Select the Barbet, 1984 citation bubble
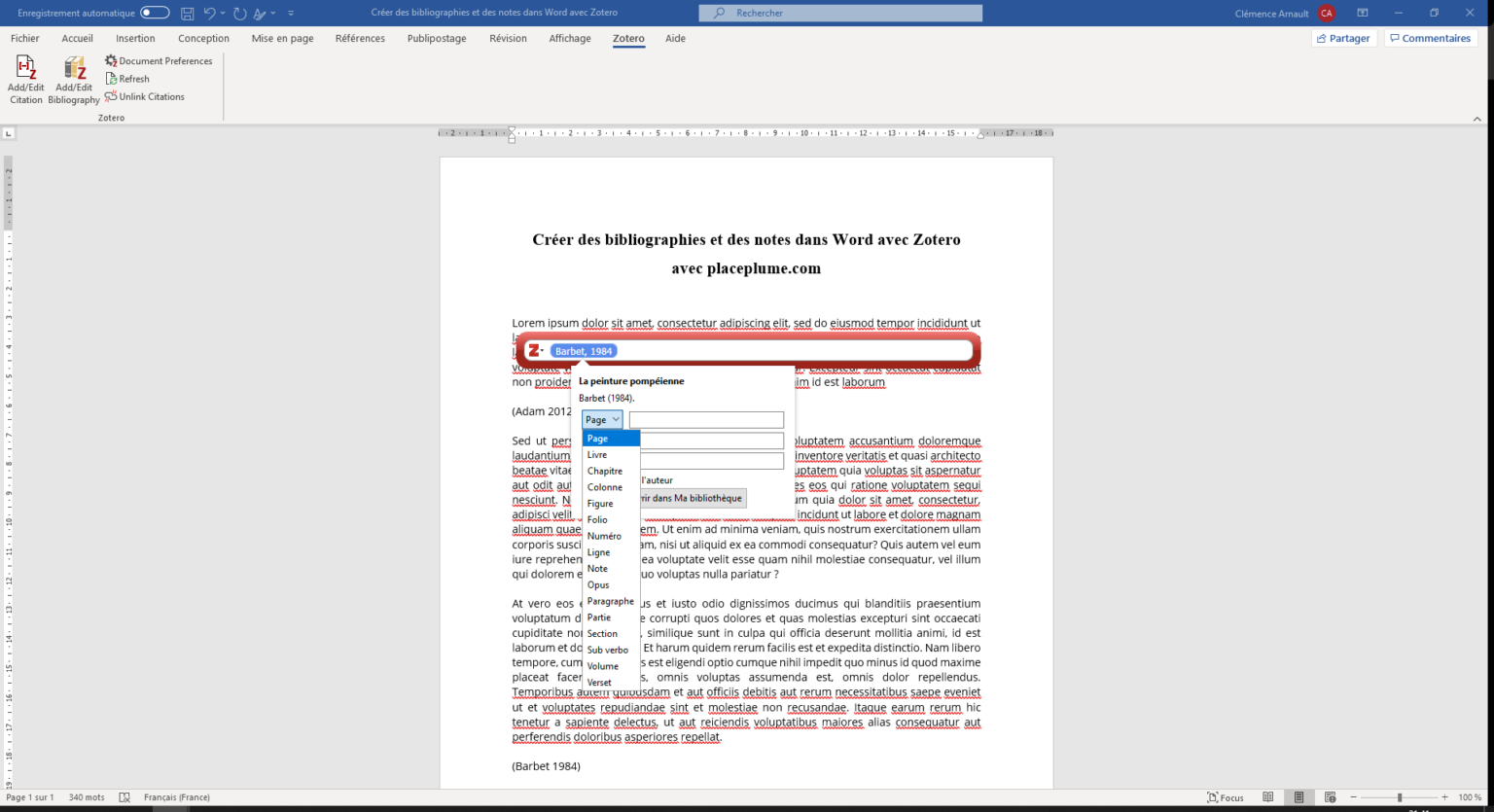The image size is (1494, 812). (583, 350)
